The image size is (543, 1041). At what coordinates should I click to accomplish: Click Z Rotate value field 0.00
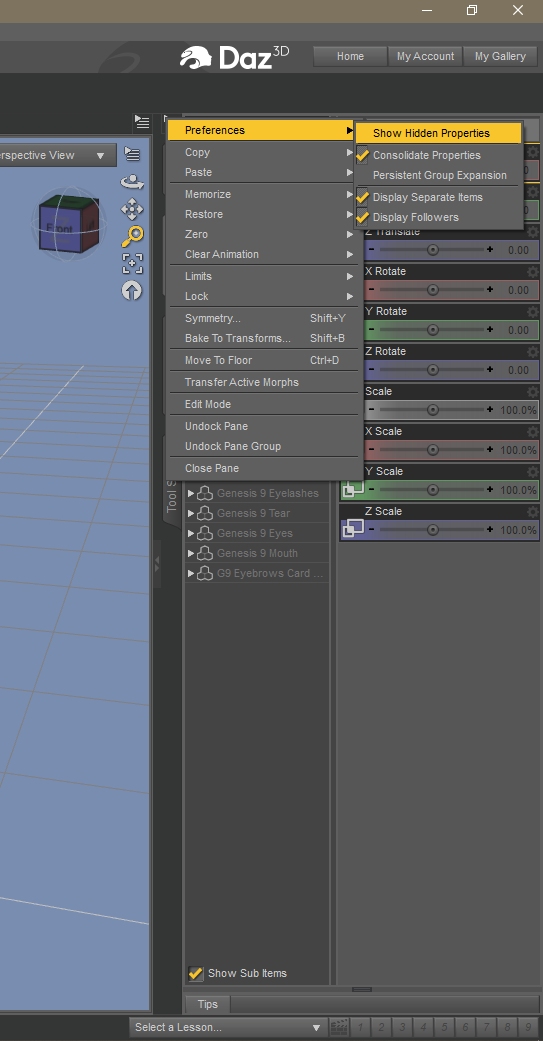pos(518,370)
